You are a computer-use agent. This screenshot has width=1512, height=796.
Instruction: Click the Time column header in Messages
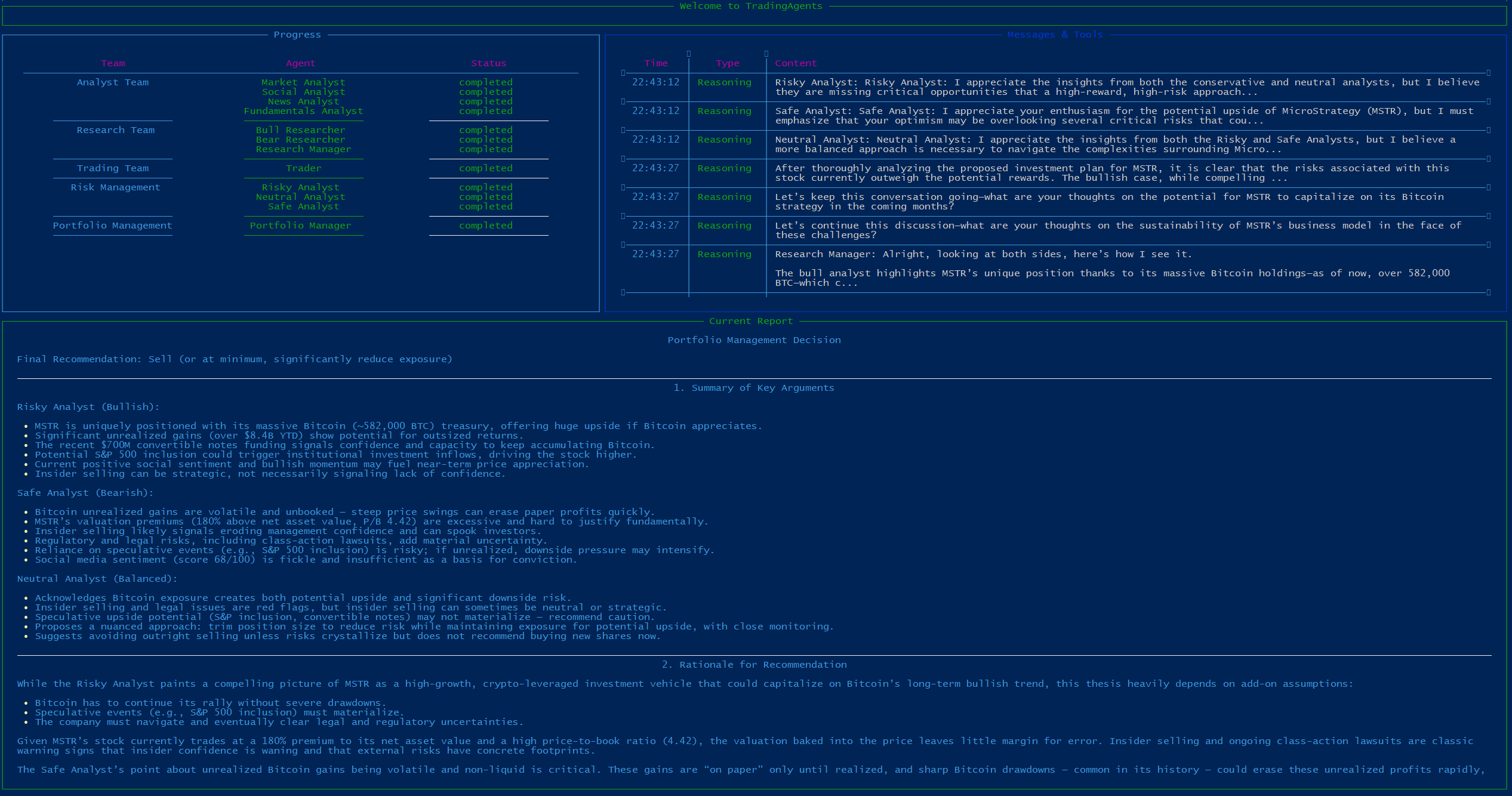pyautogui.click(x=656, y=63)
